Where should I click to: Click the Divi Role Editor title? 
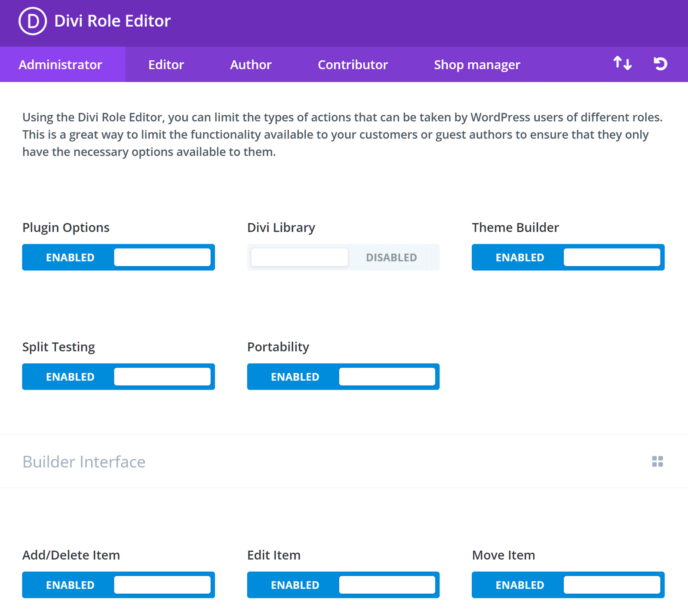(x=112, y=21)
